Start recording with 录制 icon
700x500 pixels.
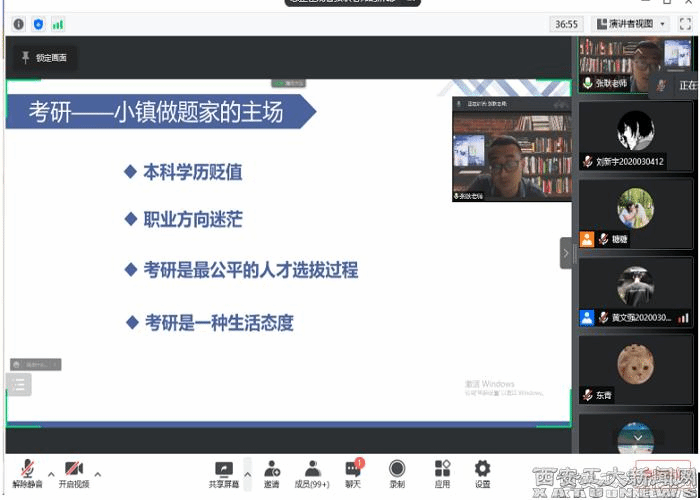397,472
